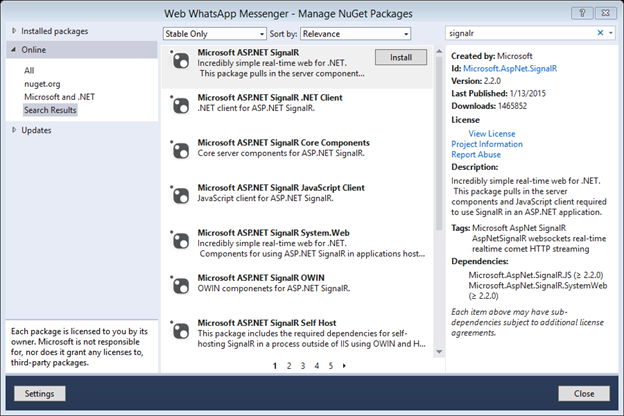The width and height of the screenshot is (624, 416).
Task: Open the search box history dropdown arrow
Action: 611,33
